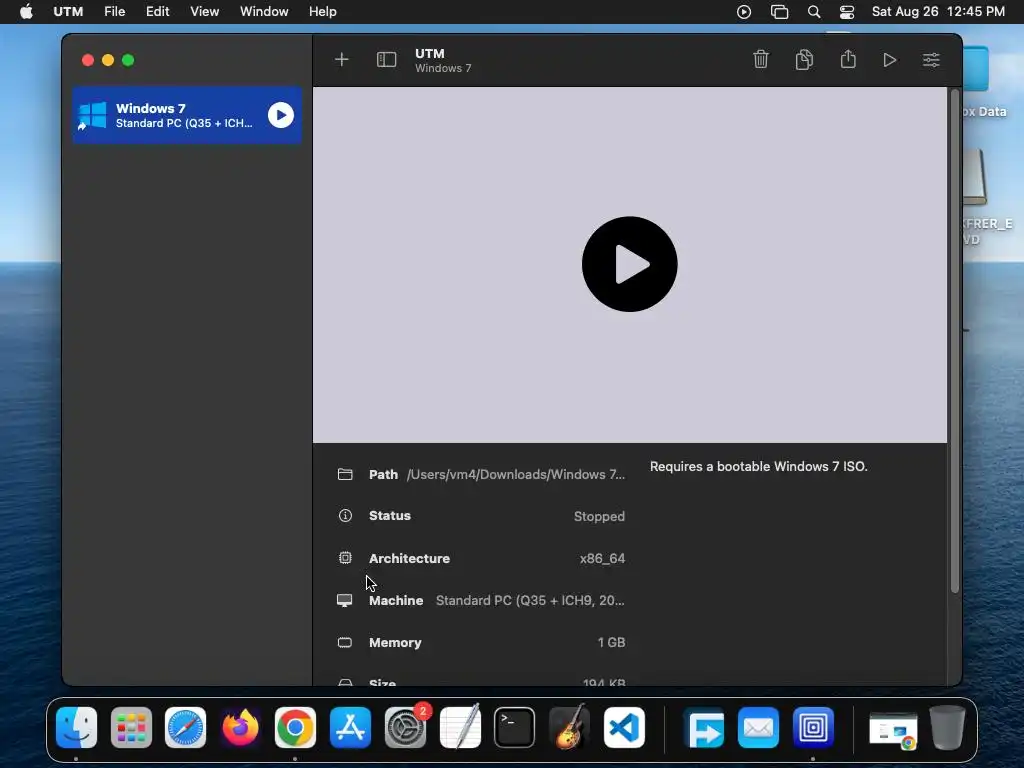This screenshot has width=1024, height=768.
Task: Click the path /Users/vm4/Downloads/Windows 7...
Action: [x=516, y=474]
